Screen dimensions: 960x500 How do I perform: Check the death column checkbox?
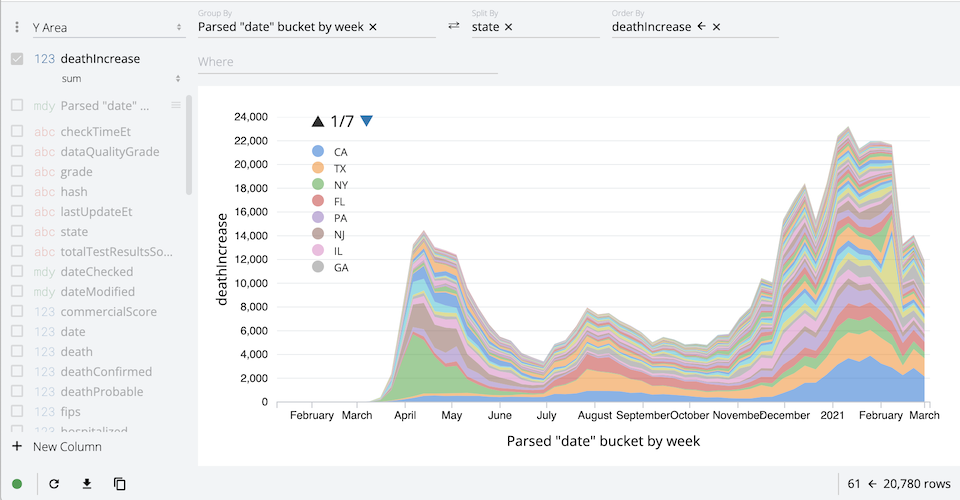[17, 351]
